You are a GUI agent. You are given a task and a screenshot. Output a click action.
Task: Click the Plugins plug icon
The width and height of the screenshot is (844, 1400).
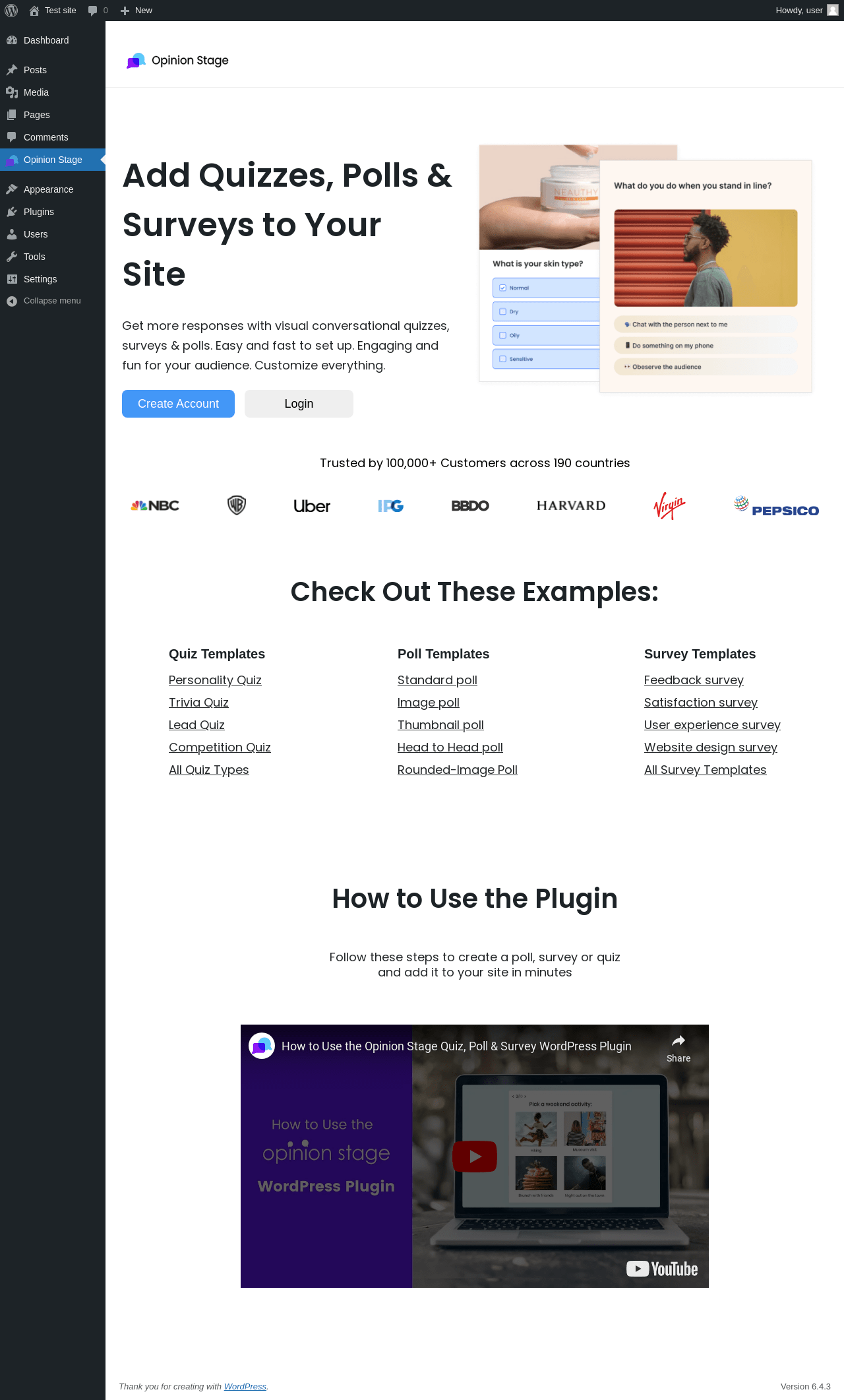(x=12, y=212)
